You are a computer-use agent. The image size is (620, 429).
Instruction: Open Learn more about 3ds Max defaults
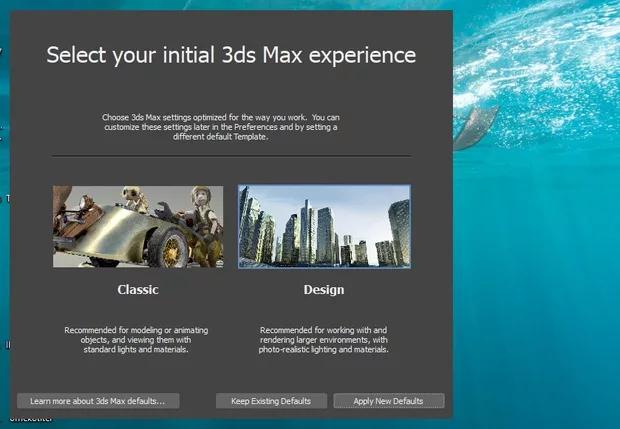tap(98, 401)
